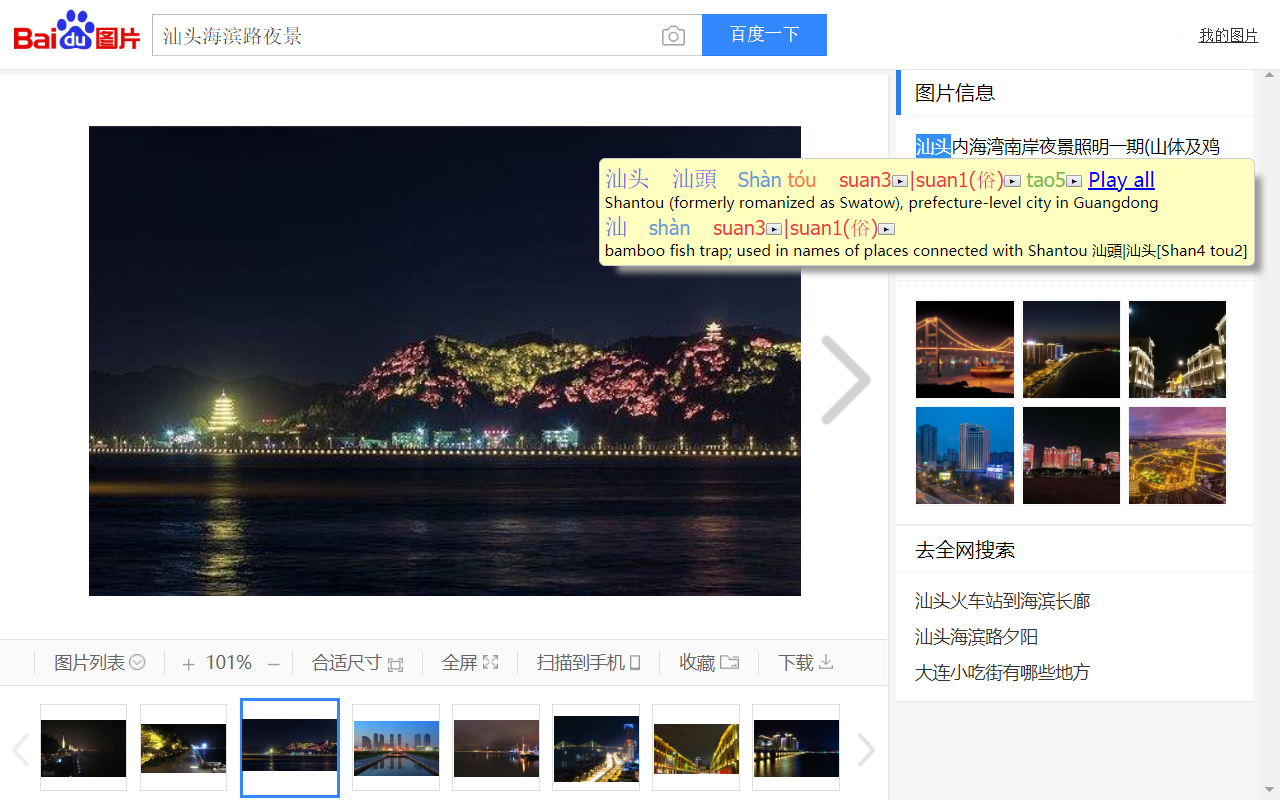Select the golden bridge related image thumbnail

pyautogui.click(x=964, y=349)
